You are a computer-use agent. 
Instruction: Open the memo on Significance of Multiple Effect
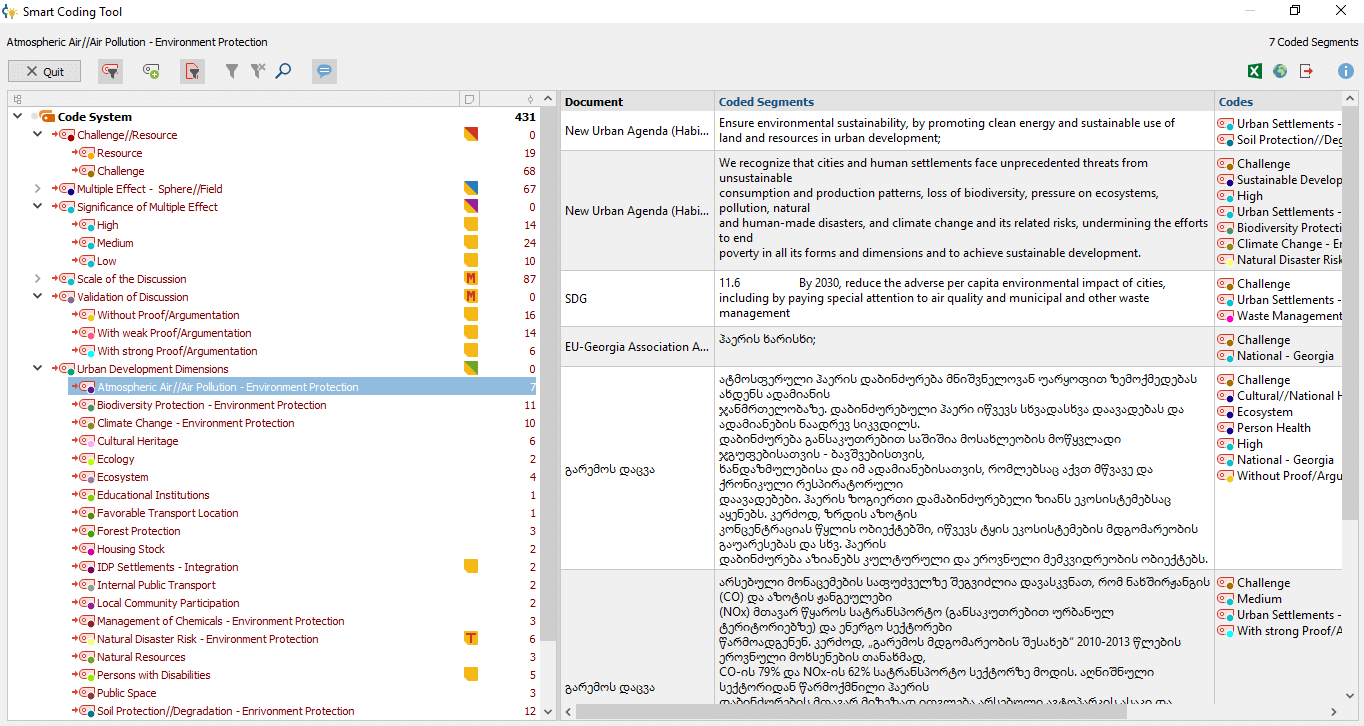[470, 207]
